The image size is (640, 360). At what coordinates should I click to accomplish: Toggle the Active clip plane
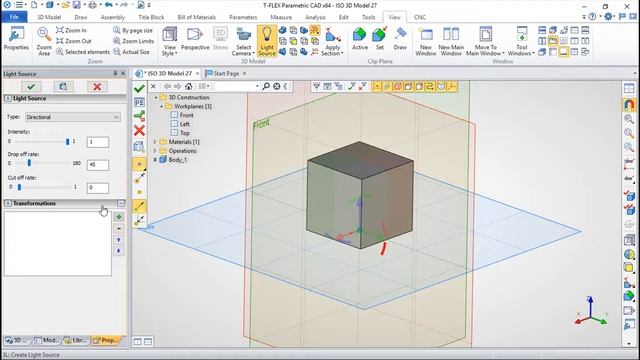360,39
